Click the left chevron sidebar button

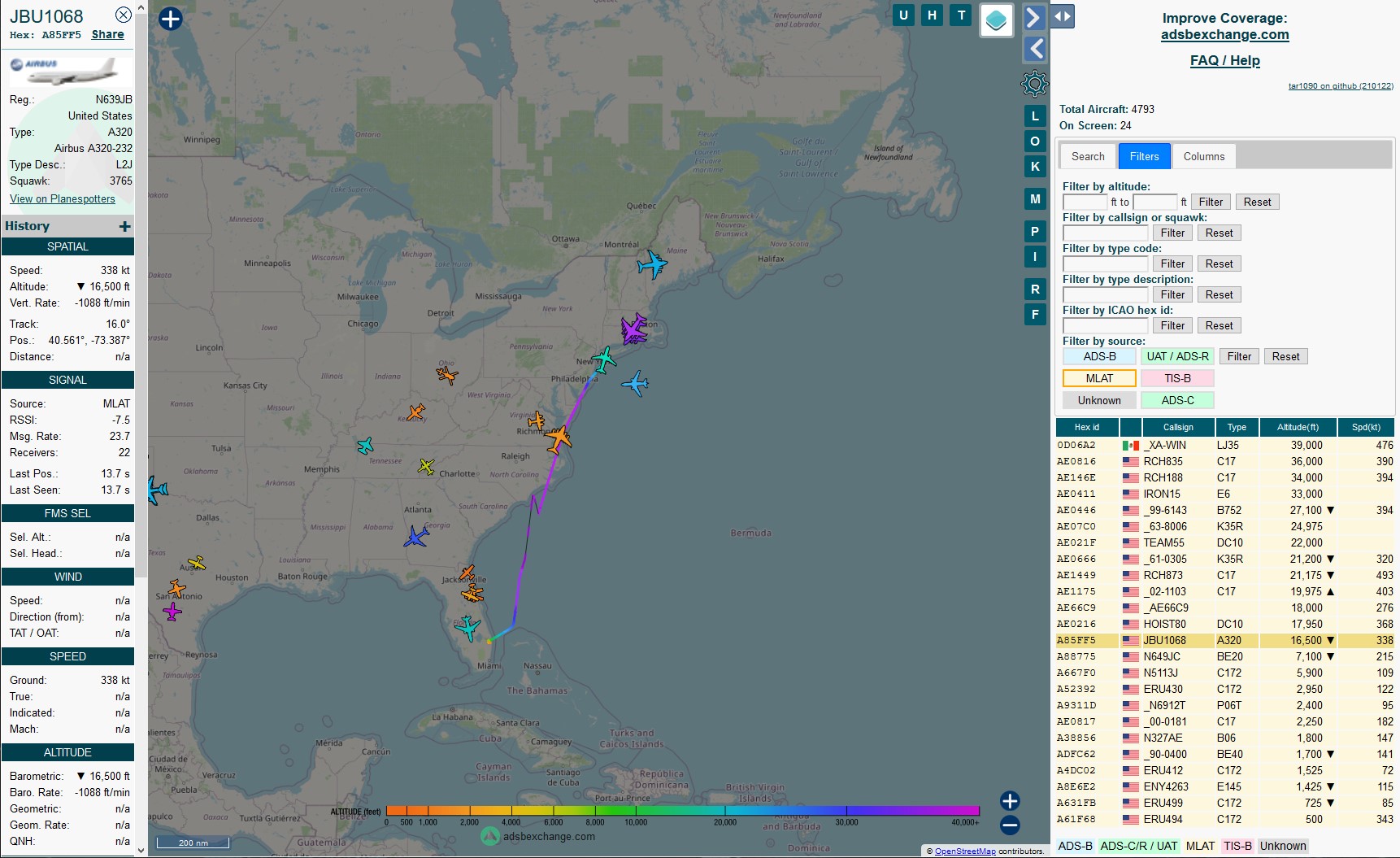[1034, 49]
